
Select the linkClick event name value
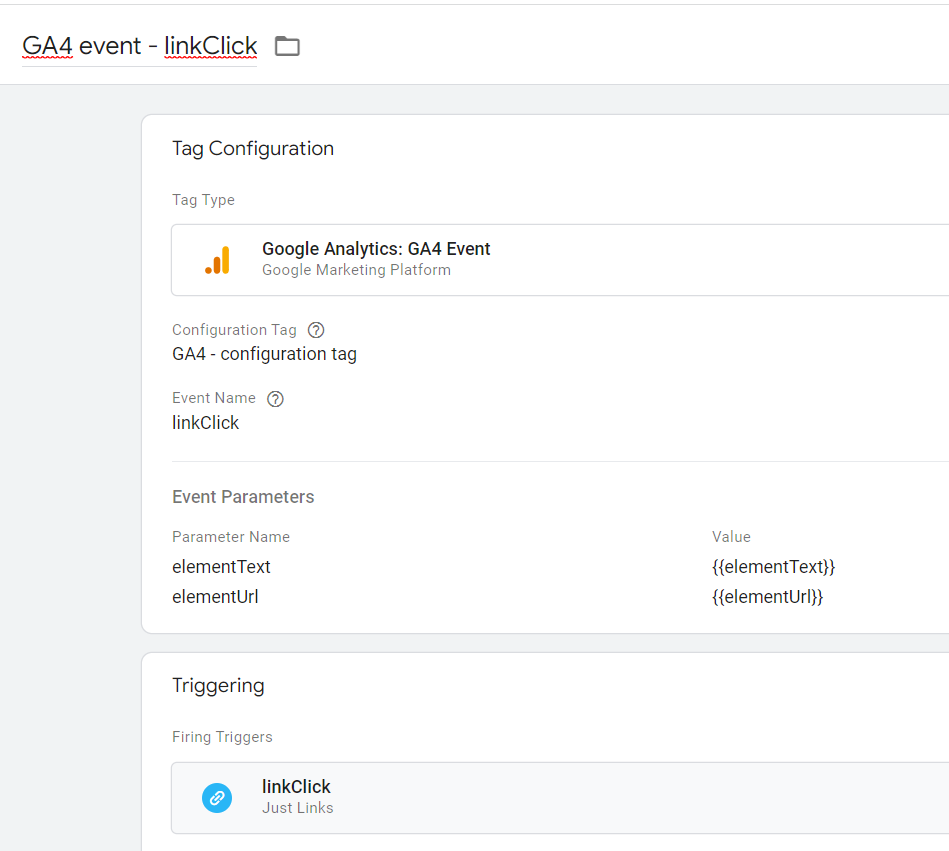[205, 422]
